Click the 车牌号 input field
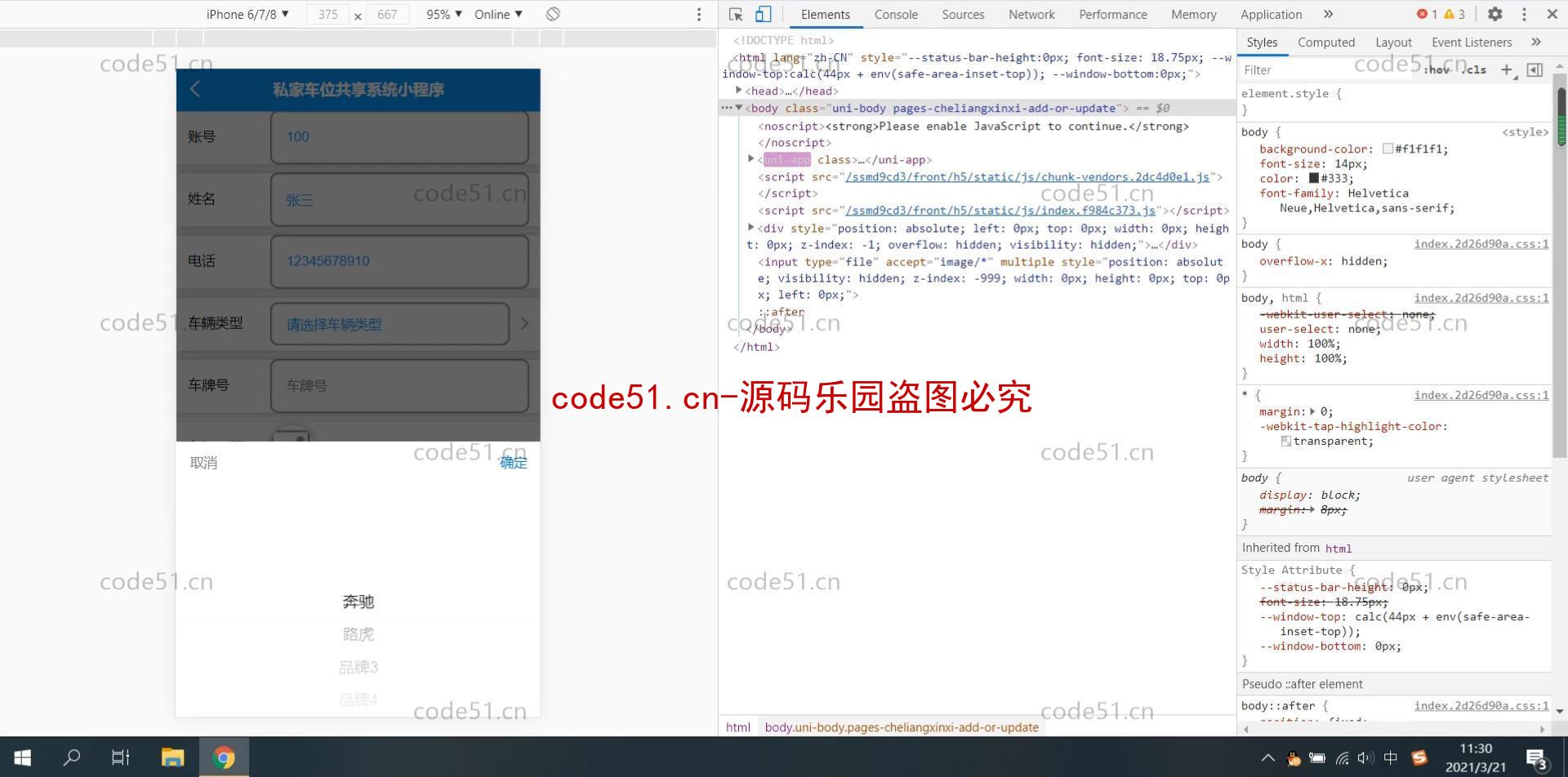This screenshot has width=1568, height=777. (x=400, y=385)
